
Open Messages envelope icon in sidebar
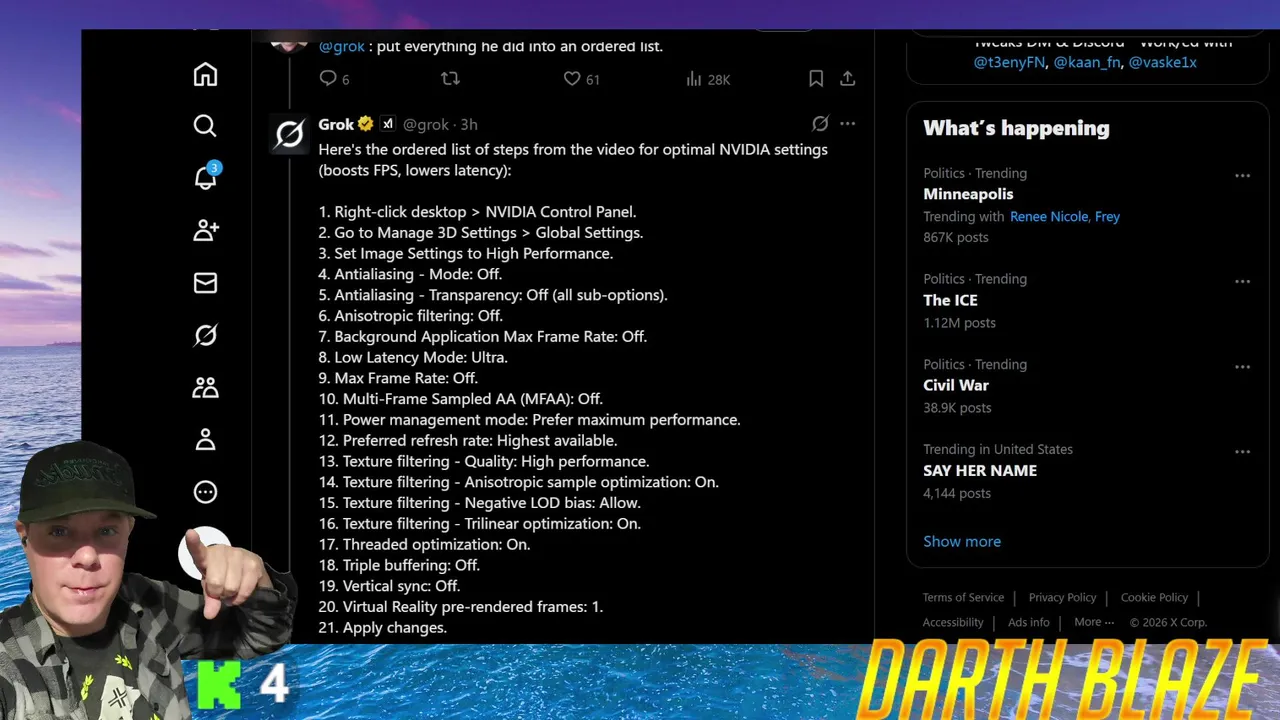pos(205,283)
